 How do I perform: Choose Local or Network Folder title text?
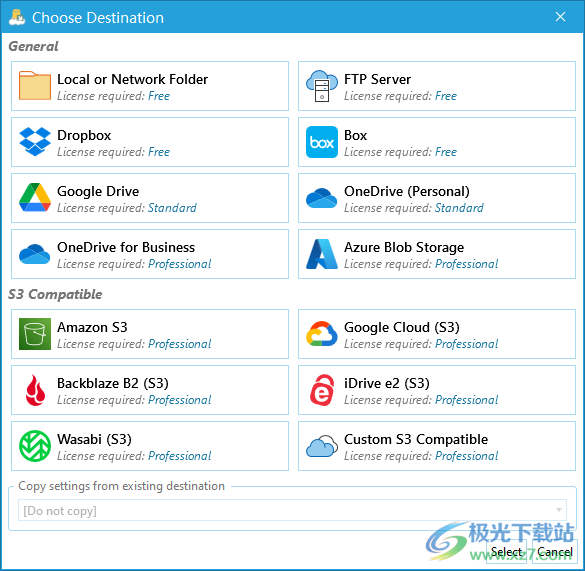[132, 79]
